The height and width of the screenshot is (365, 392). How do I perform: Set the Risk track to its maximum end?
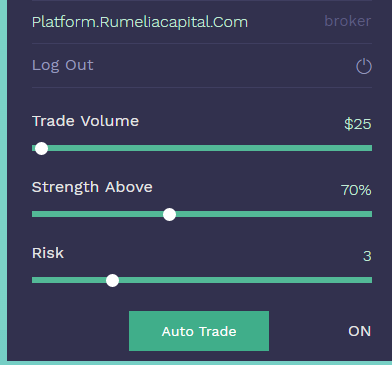click(370, 280)
